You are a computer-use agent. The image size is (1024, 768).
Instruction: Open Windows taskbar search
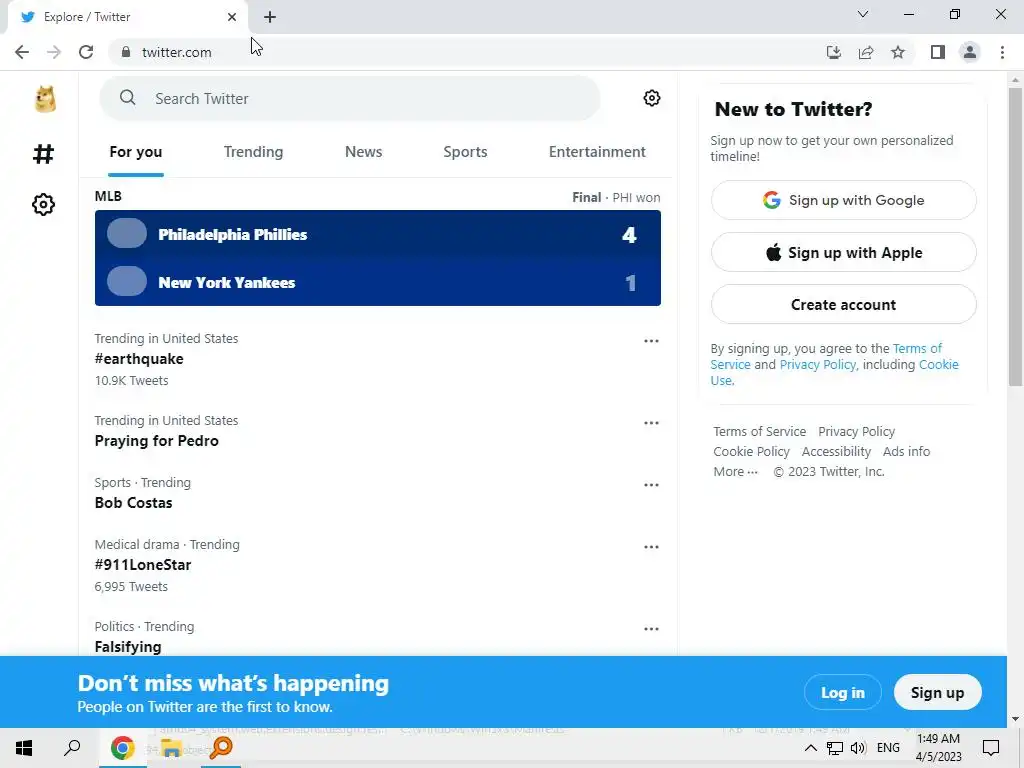pos(72,748)
